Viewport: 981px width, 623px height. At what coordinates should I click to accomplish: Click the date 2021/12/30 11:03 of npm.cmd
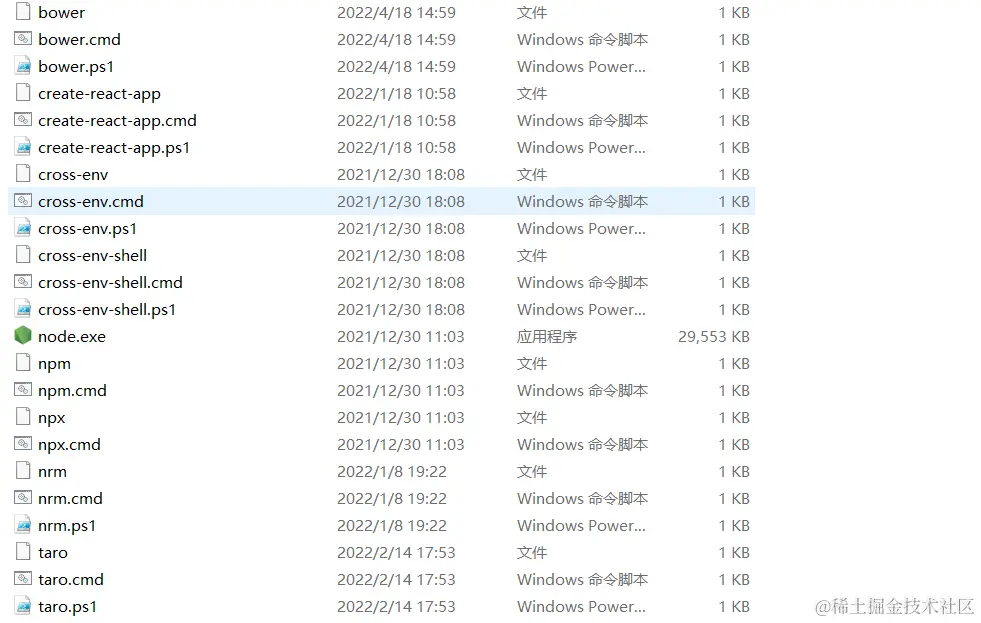[401, 391]
